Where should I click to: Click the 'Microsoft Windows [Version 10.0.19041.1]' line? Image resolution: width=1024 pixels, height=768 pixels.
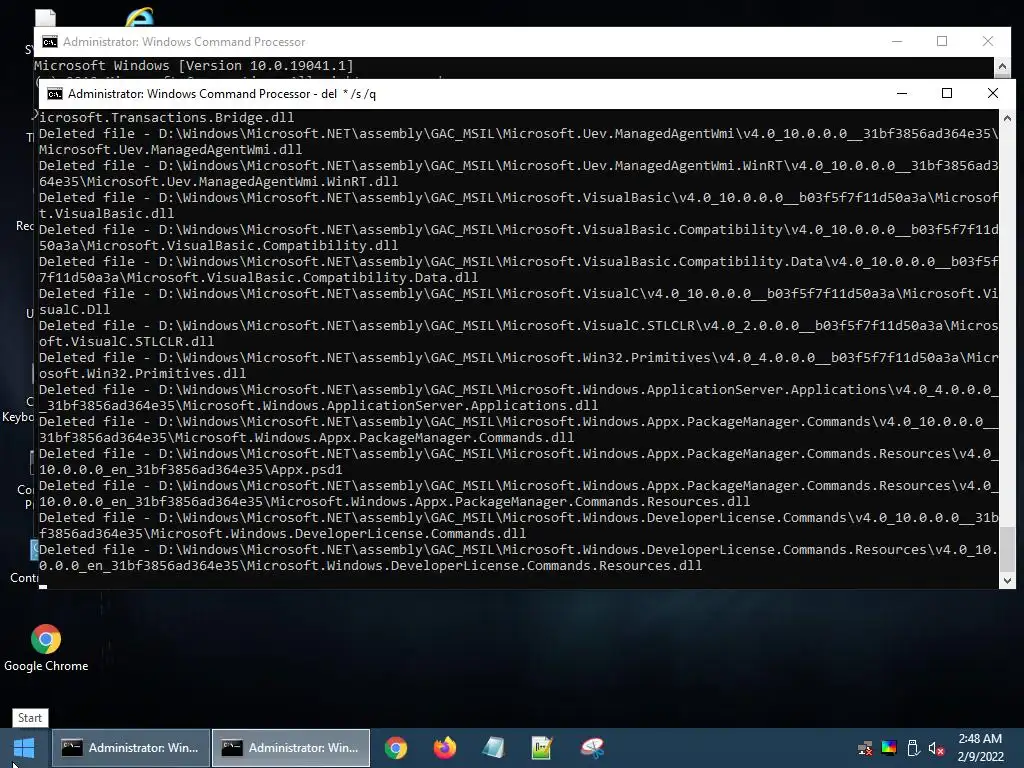(x=193, y=65)
